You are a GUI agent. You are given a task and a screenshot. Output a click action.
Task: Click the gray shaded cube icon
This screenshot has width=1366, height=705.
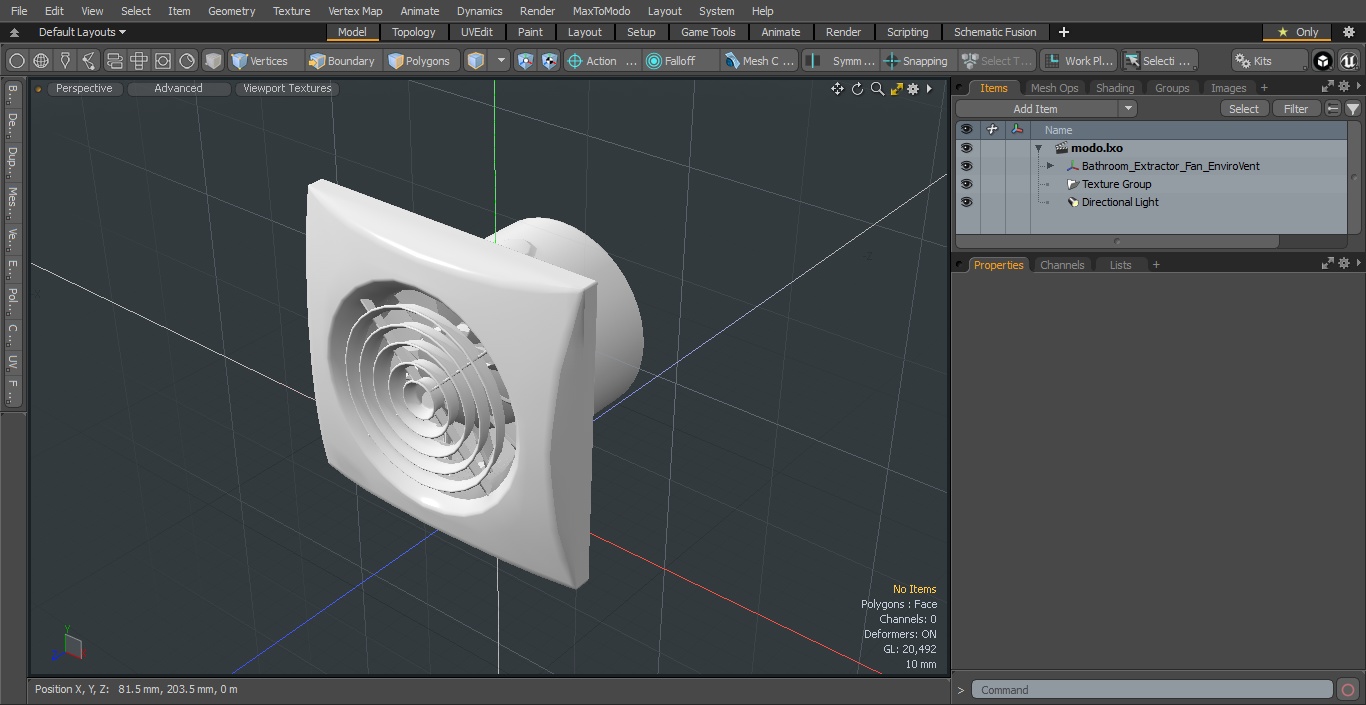(x=213, y=61)
